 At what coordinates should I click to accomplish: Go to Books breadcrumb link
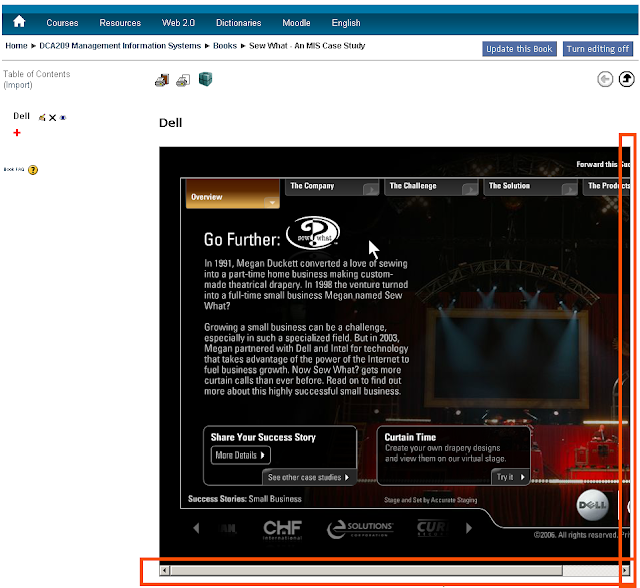(x=225, y=46)
